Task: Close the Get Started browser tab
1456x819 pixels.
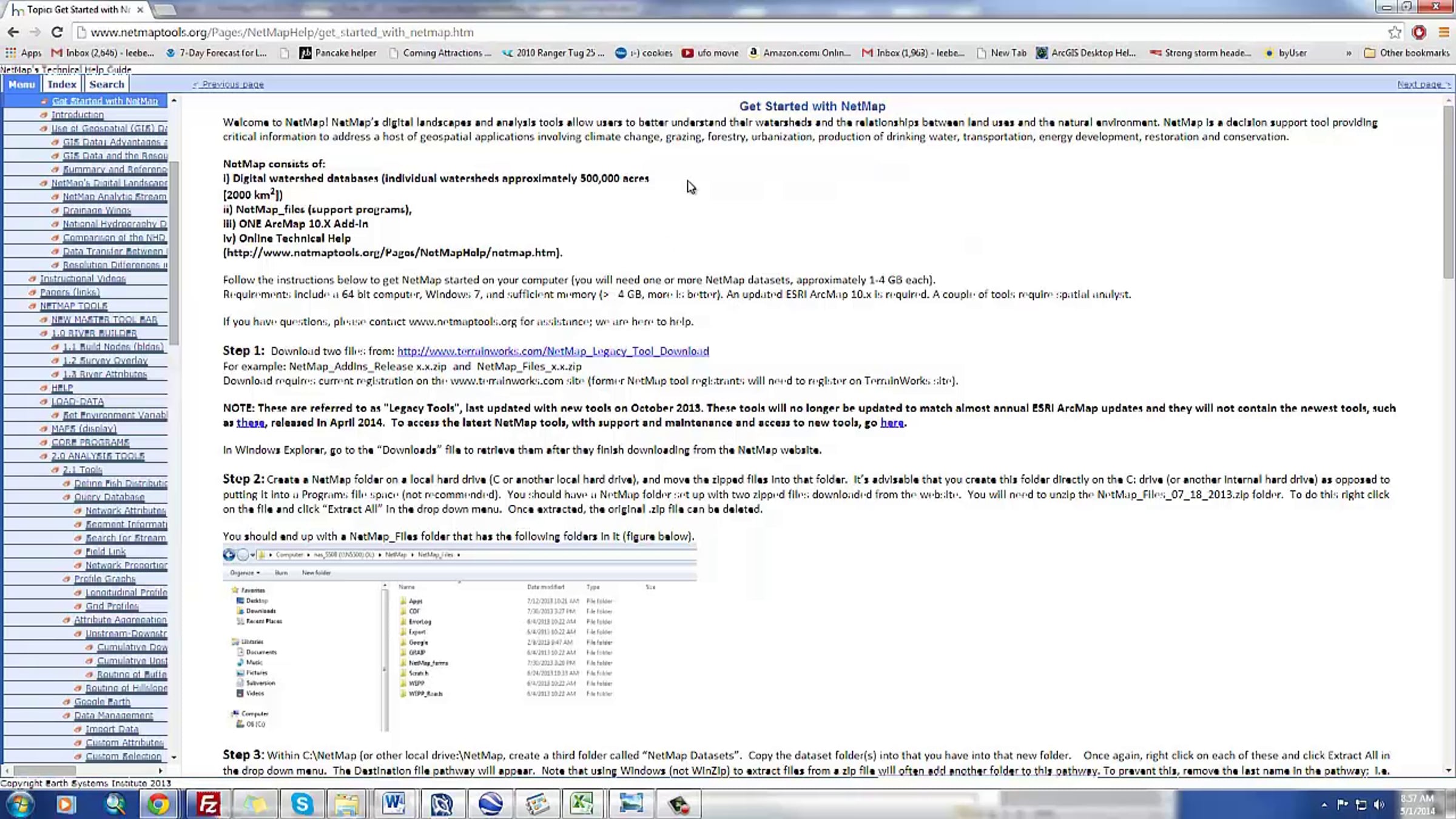Action: point(140,10)
